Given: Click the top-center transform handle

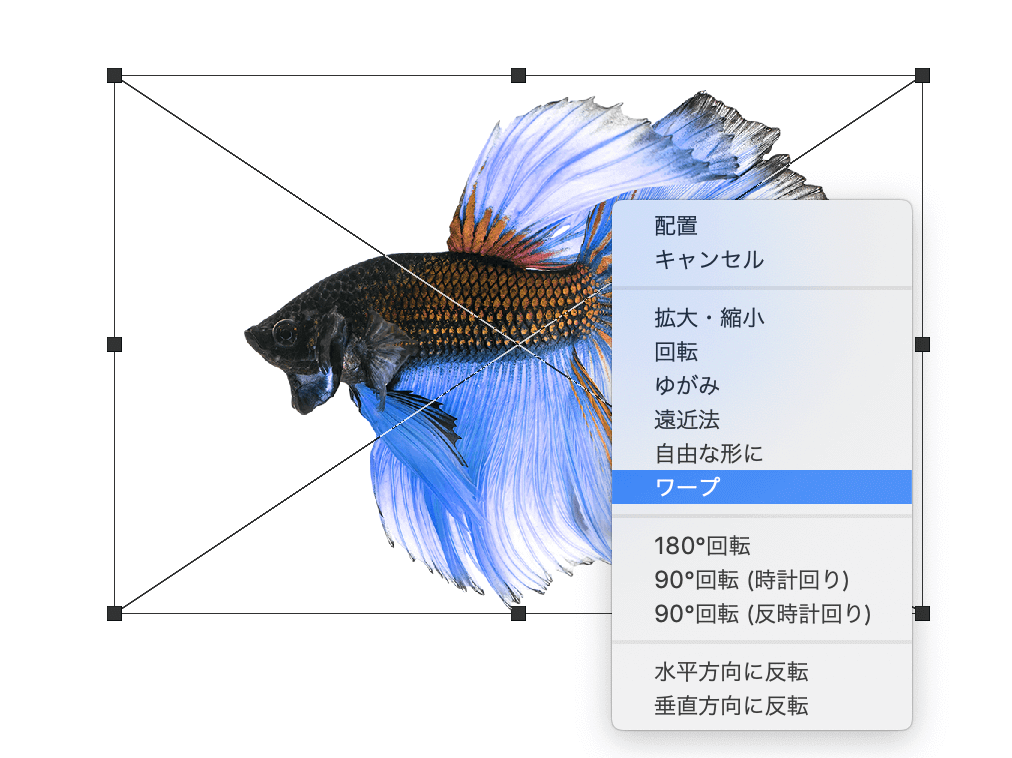Looking at the screenshot, I should click(518, 76).
